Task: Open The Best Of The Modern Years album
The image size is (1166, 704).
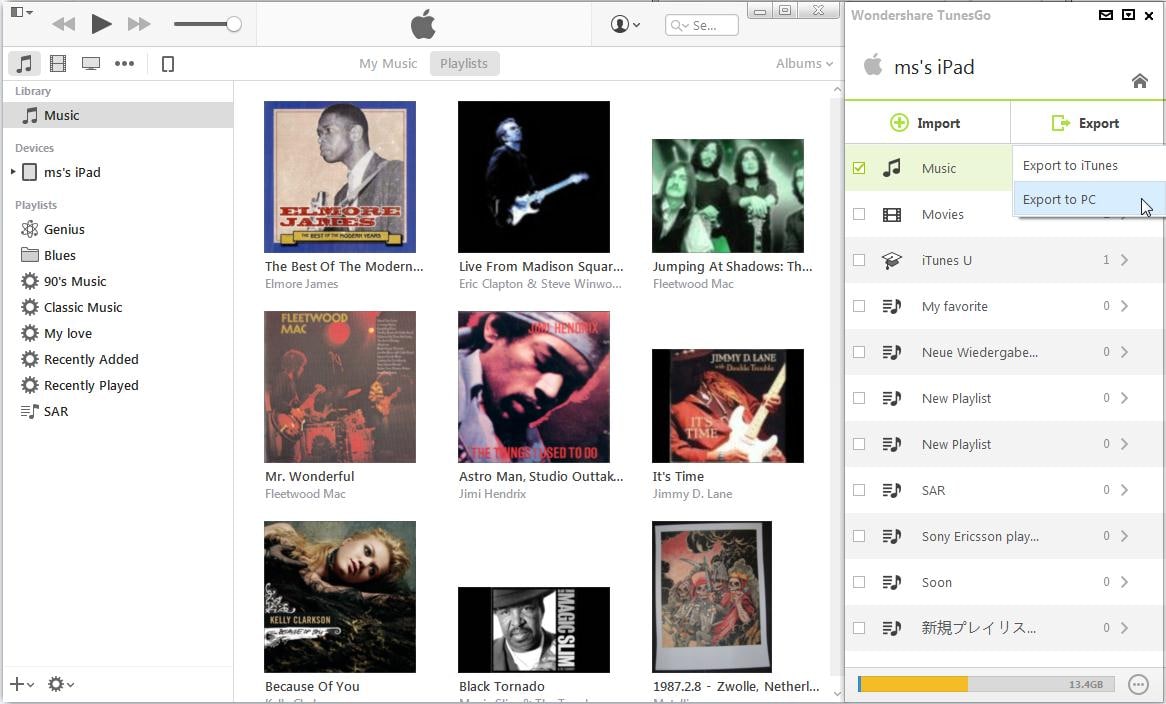Action: point(340,177)
